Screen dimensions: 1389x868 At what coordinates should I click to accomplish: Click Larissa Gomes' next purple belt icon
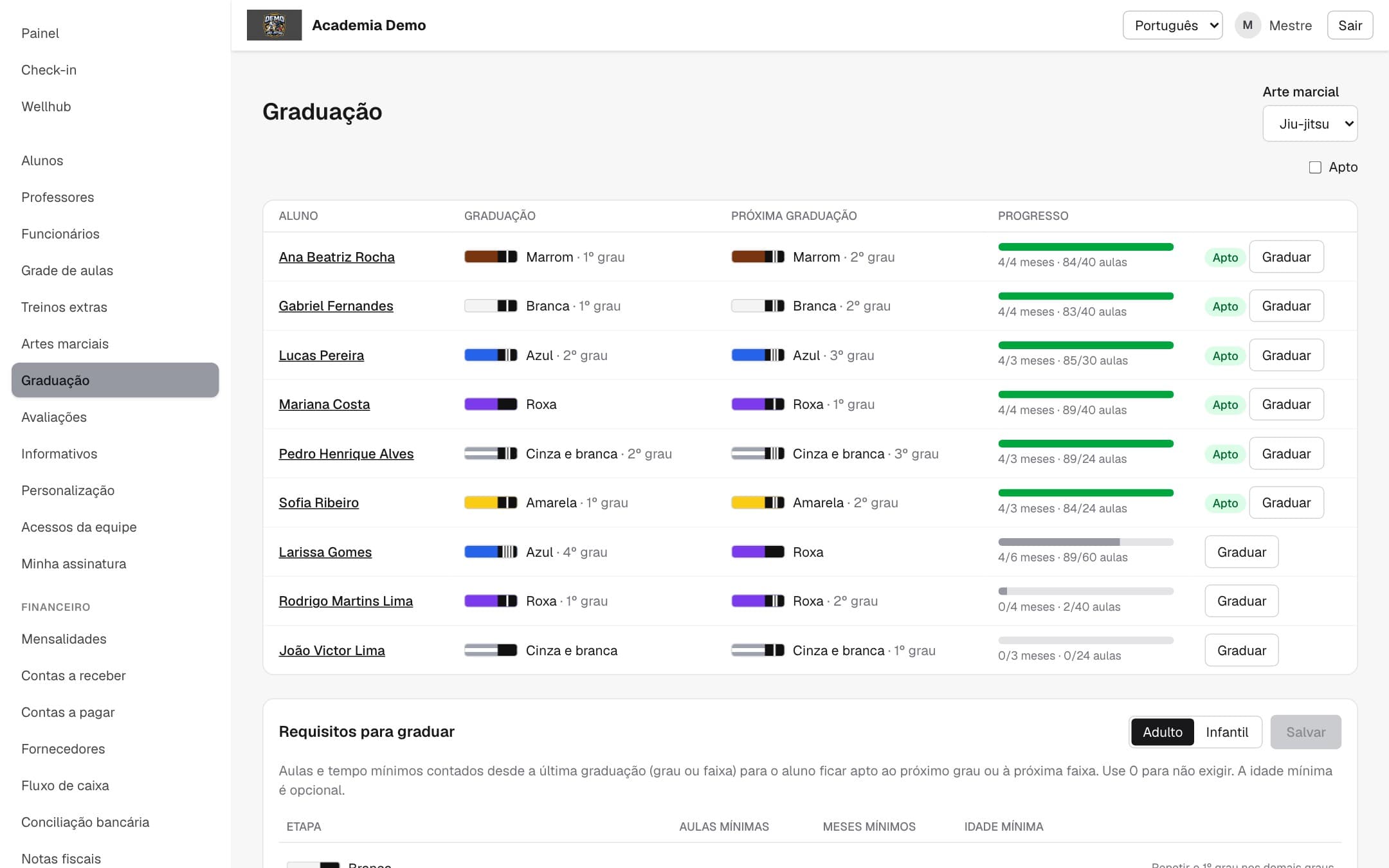click(x=758, y=552)
